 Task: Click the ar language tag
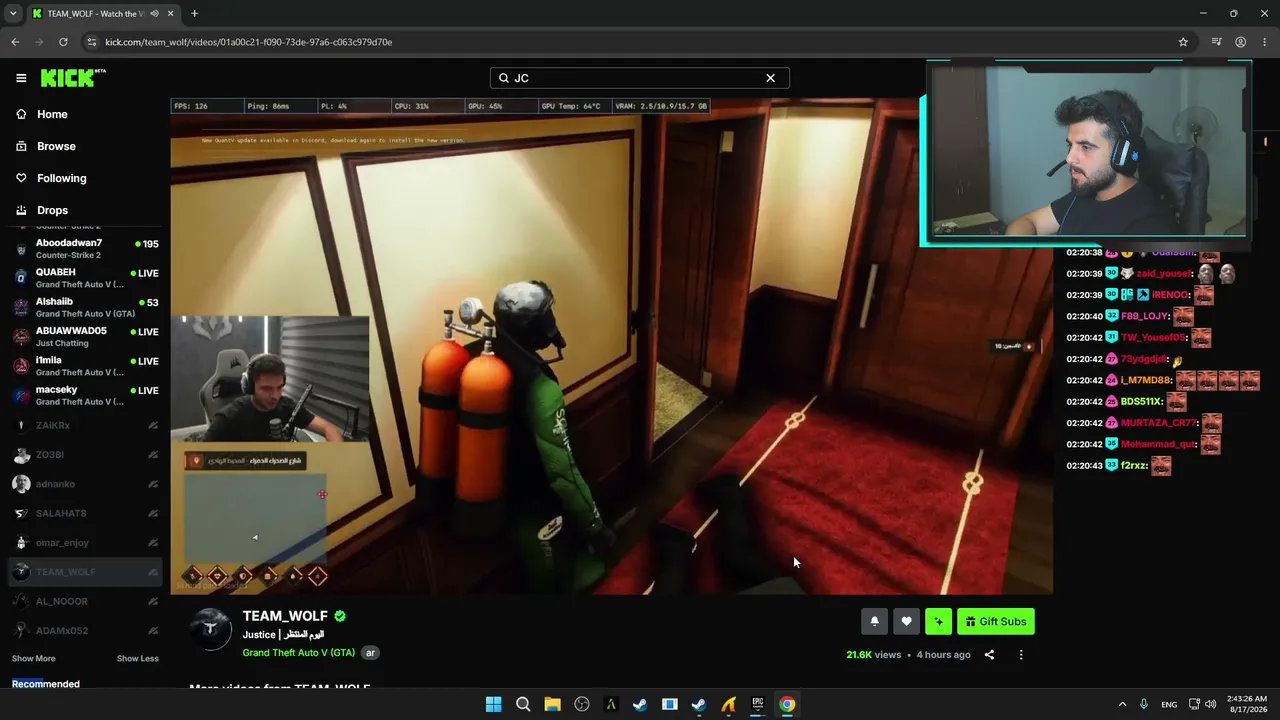tap(370, 653)
